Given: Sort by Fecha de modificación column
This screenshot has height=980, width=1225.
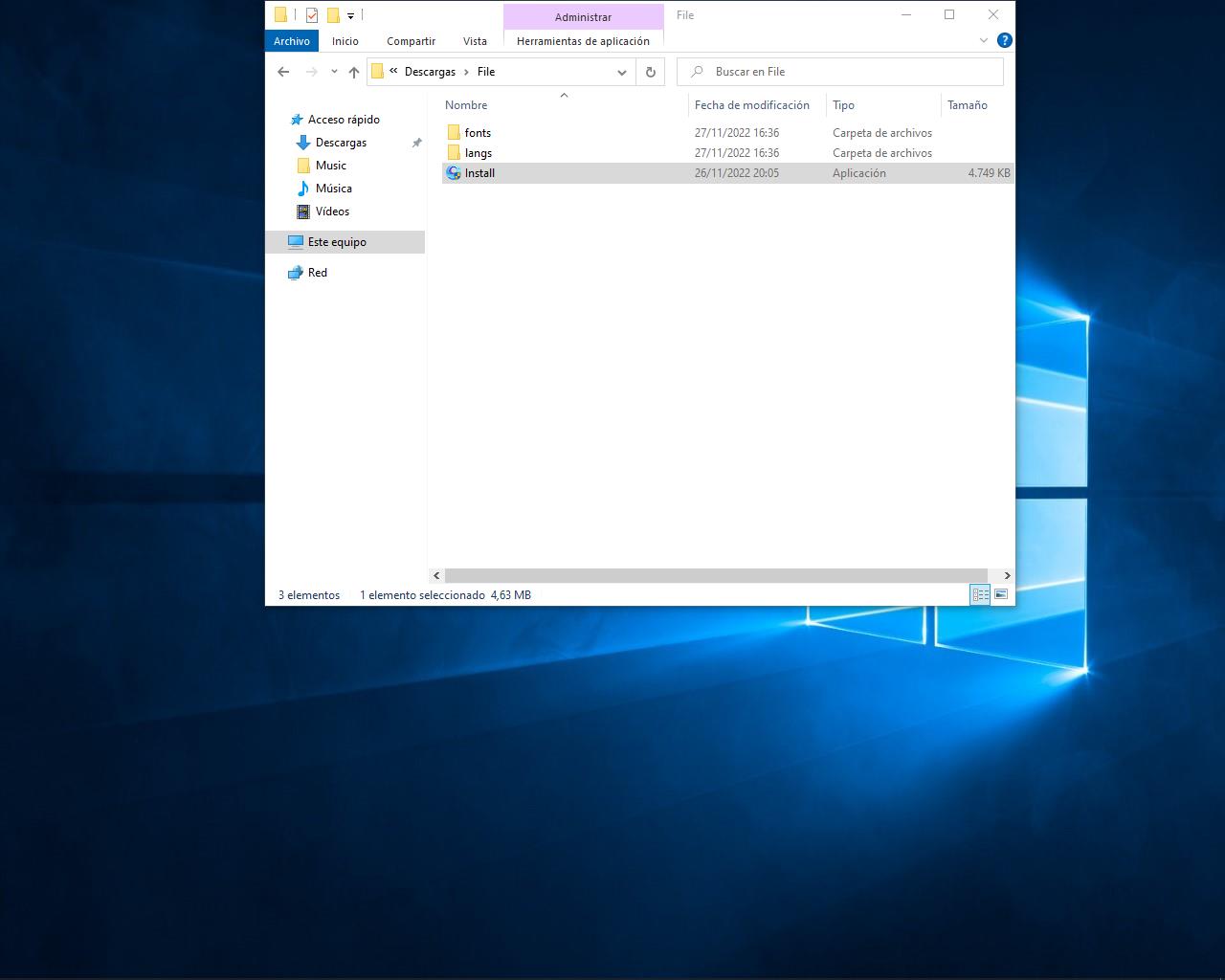Looking at the screenshot, I should click(751, 105).
